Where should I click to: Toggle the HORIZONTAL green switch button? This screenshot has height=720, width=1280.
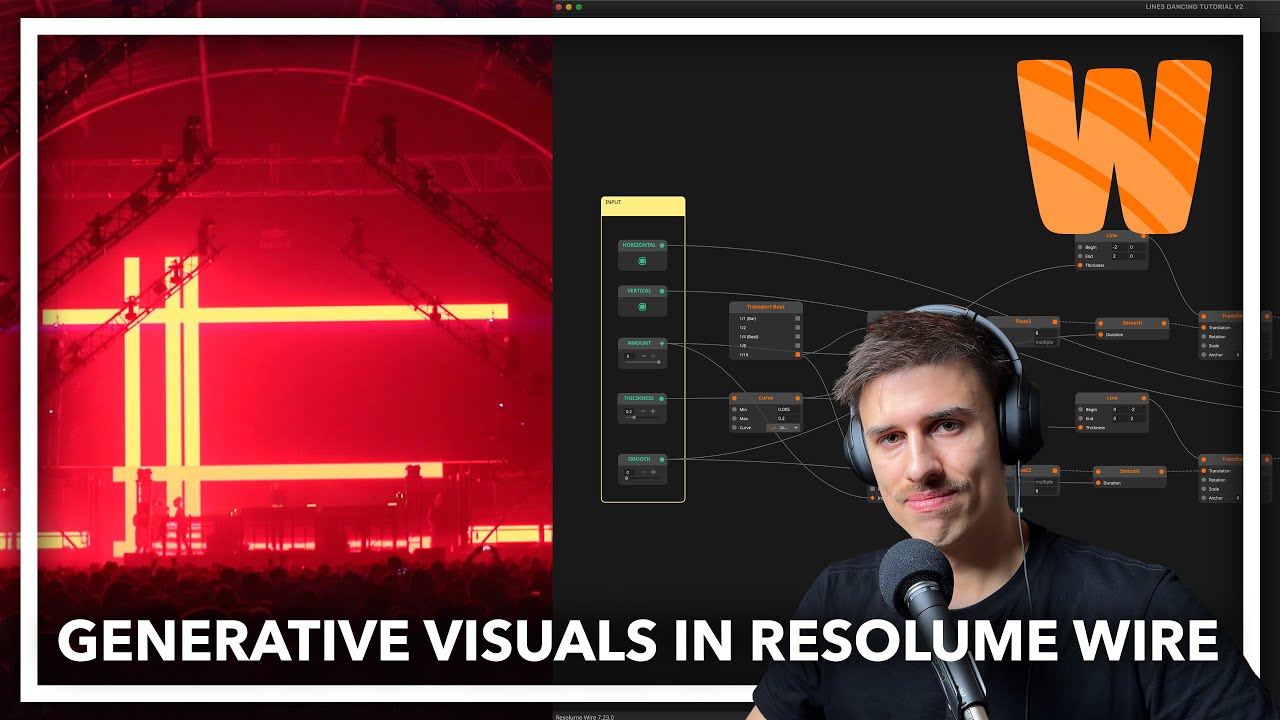click(x=642, y=261)
